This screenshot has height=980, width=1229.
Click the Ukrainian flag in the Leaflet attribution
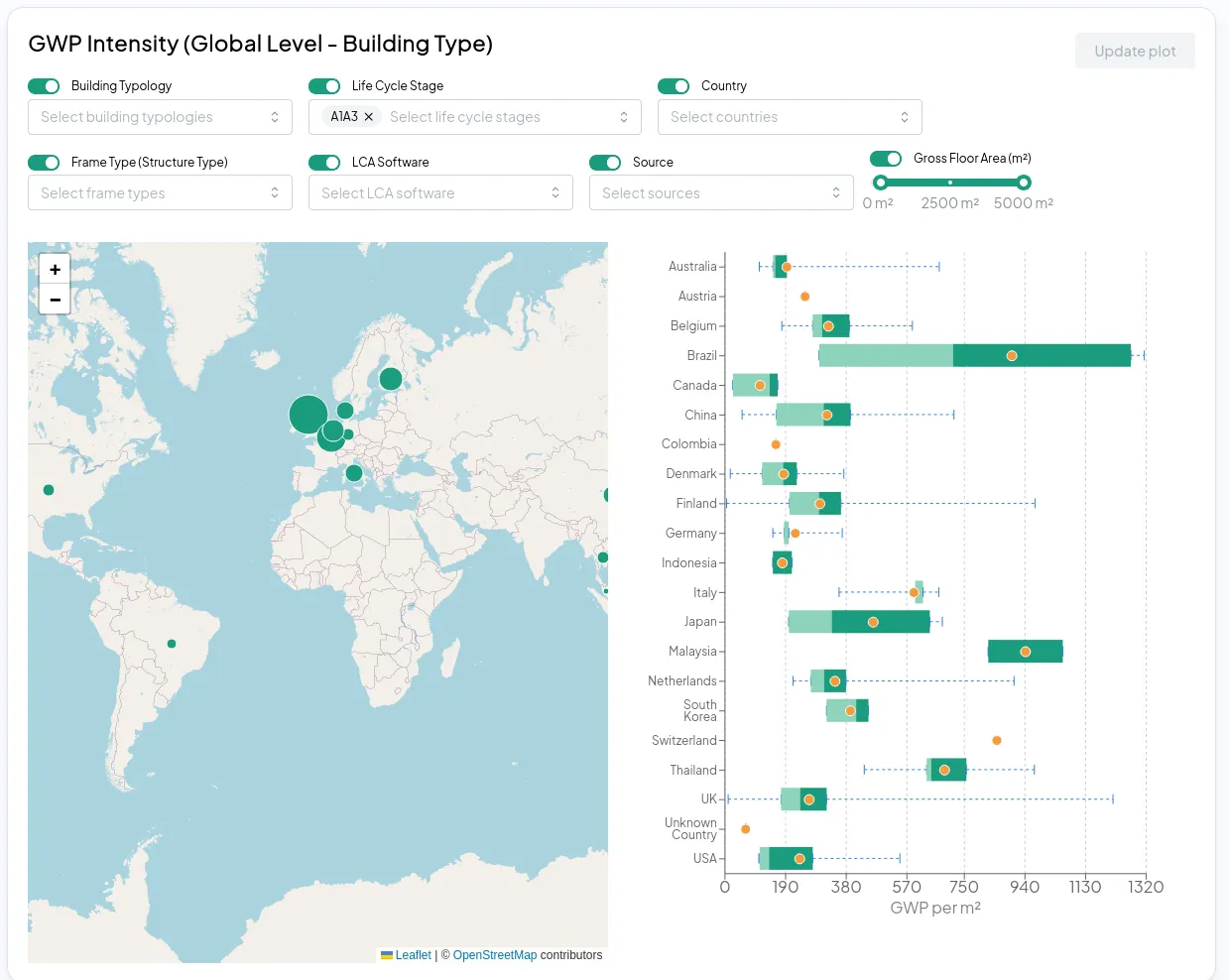pos(387,955)
